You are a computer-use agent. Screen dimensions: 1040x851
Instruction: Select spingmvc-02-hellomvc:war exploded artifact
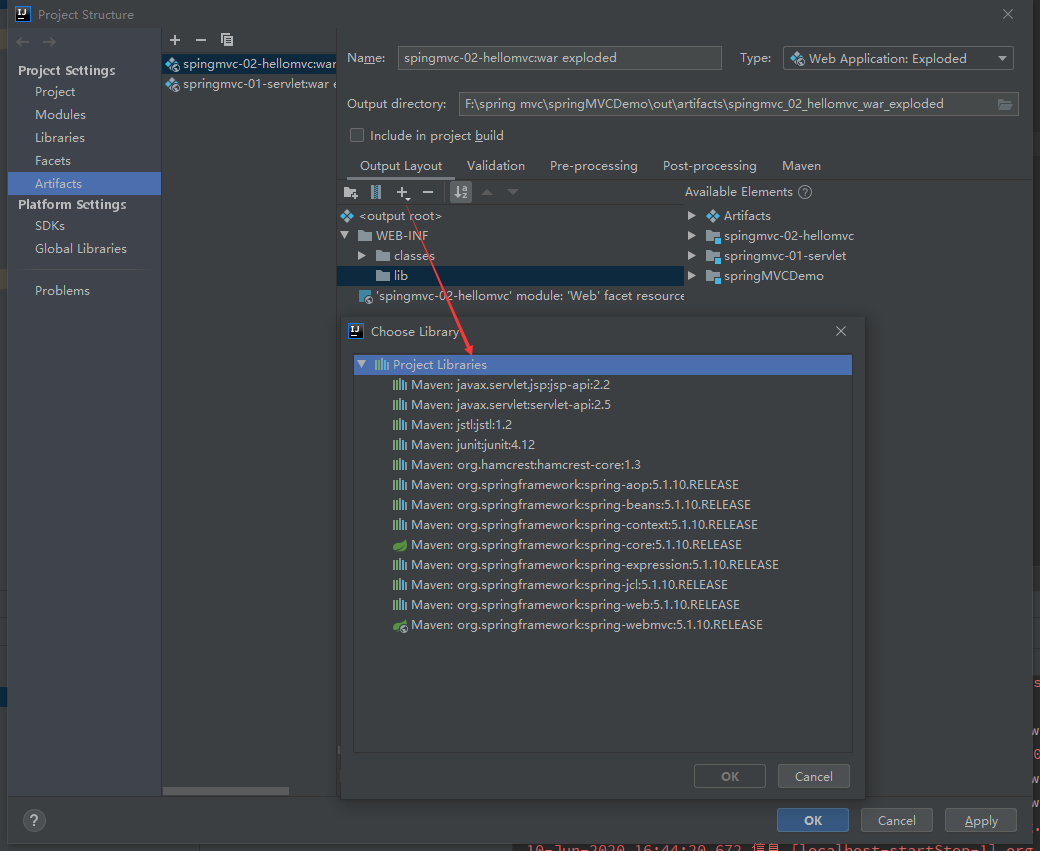tap(250, 64)
